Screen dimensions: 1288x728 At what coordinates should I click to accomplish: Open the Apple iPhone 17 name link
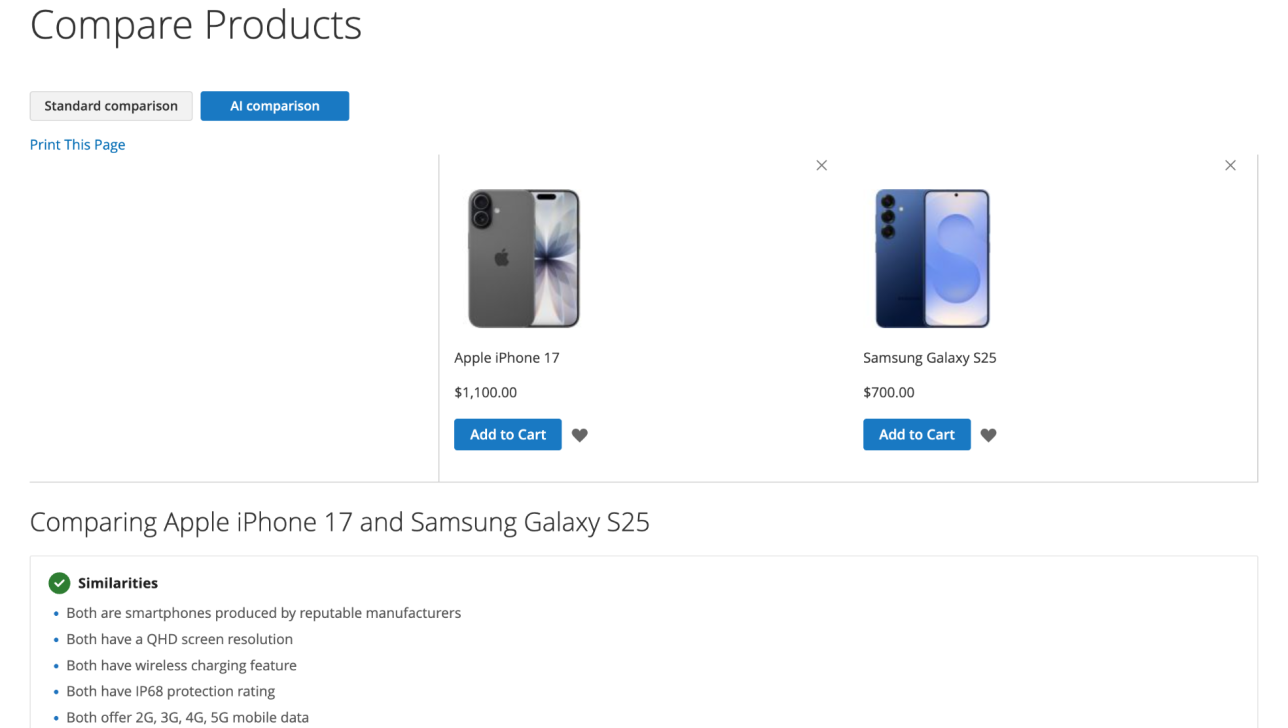507,358
